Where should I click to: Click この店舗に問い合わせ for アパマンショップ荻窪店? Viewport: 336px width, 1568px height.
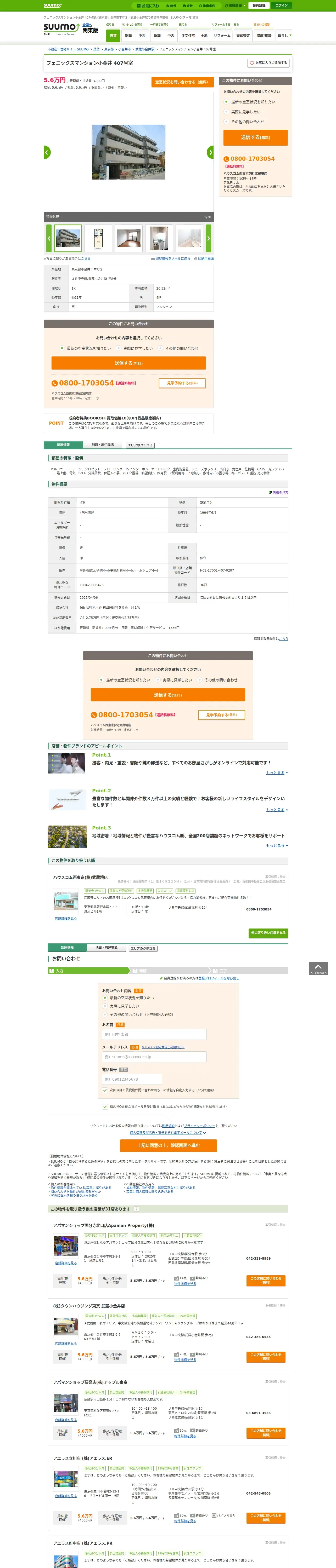click(265, 1432)
